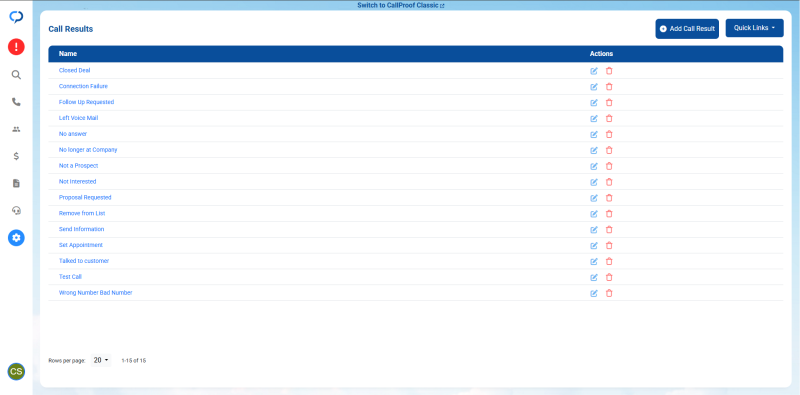Delete the Send Information call result
This screenshot has height=395, width=800.
[609, 230]
